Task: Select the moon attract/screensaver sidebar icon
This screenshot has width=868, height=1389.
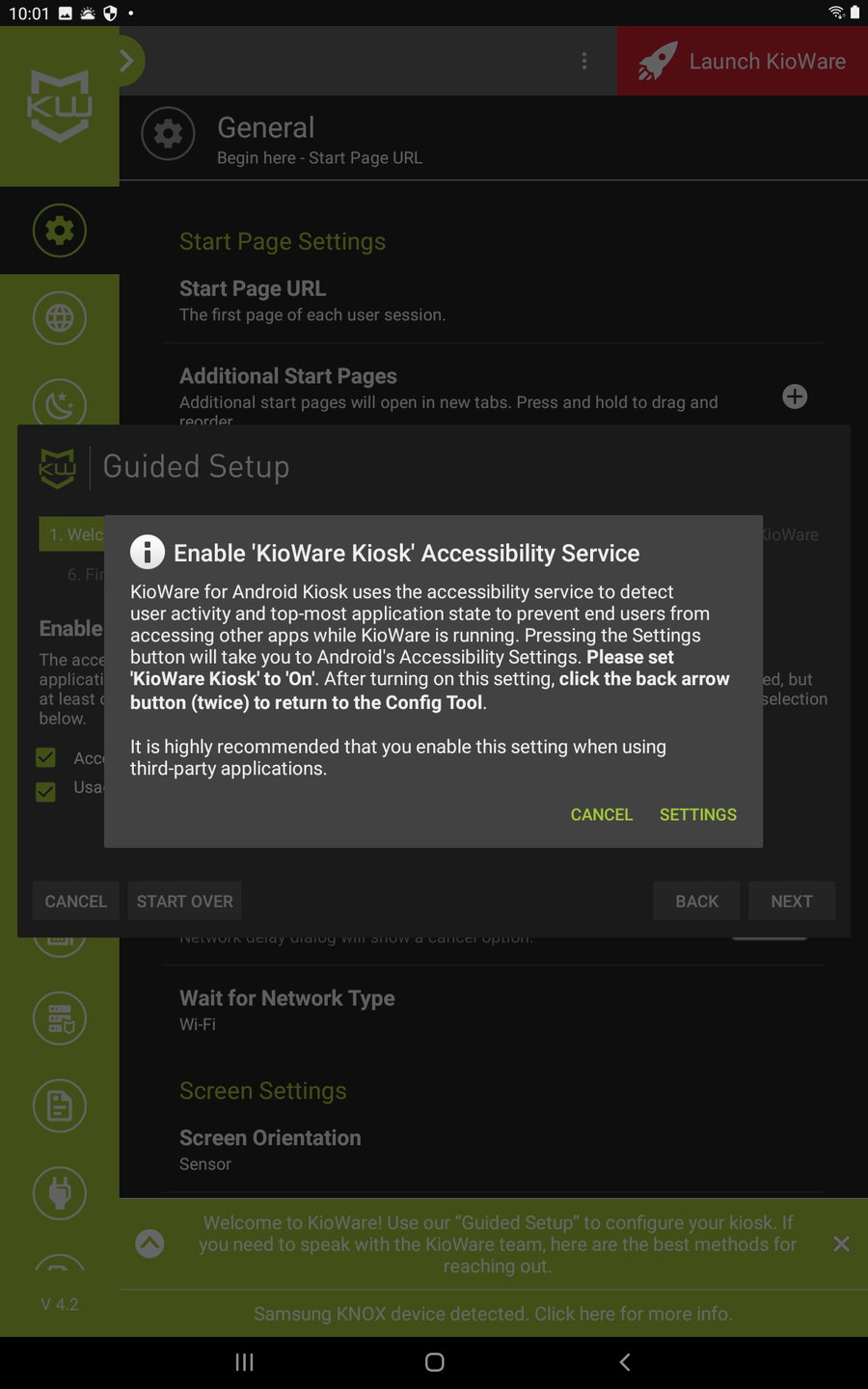Action: pyautogui.click(x=60, y=403)
